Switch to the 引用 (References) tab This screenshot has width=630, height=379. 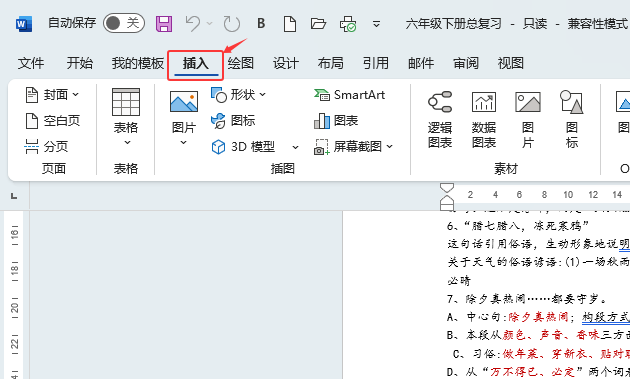(x=376, y=63)
